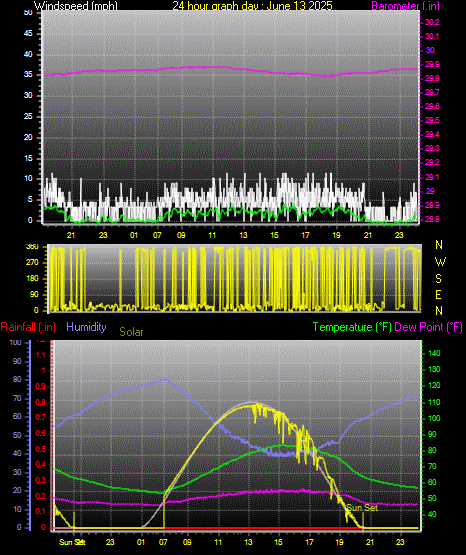466x555 pixels.
Task: Click the 140 value on temperature scale
Action: [x=434, y=353]
